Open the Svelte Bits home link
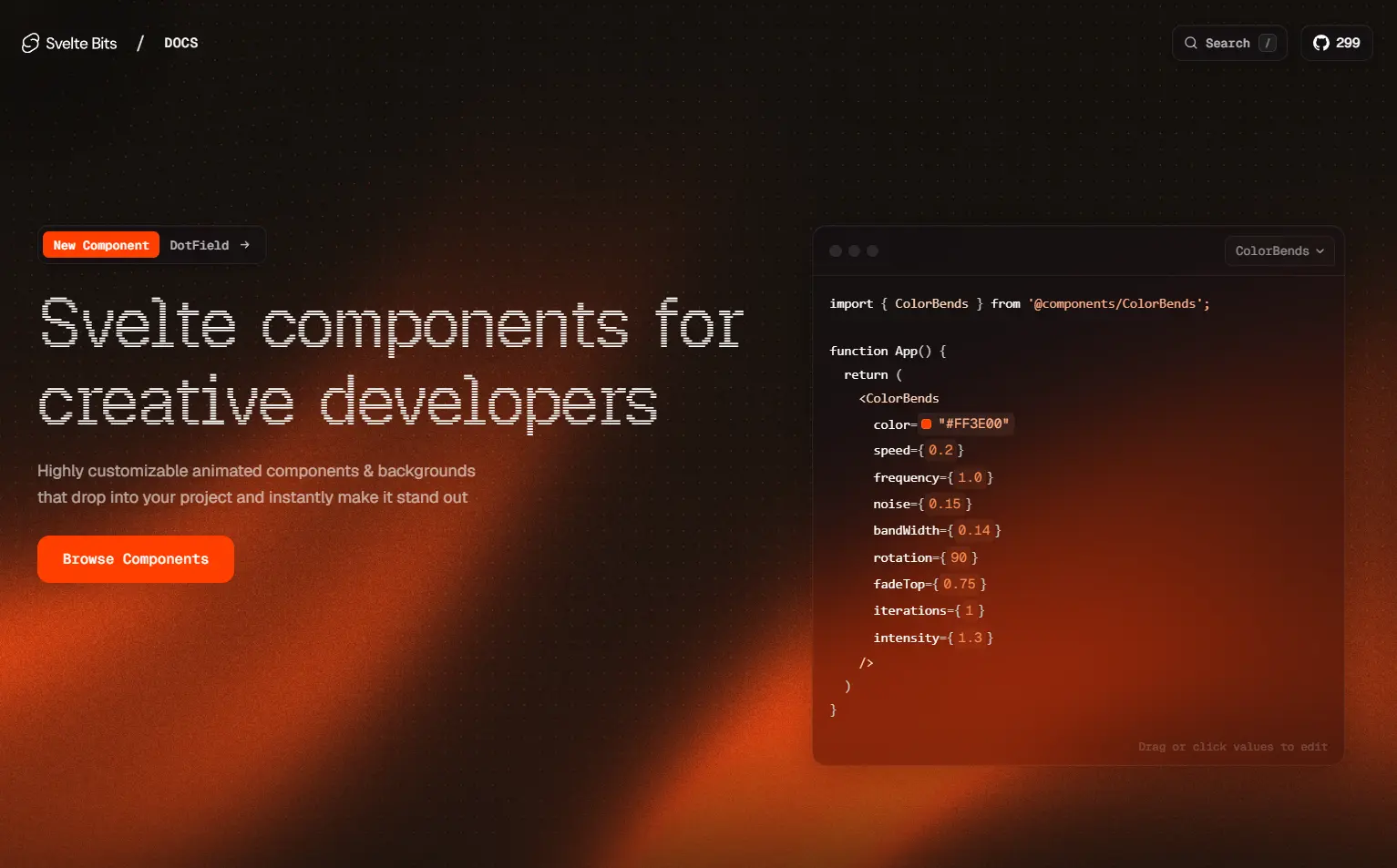This screenshot has height=868, width=1397. click(x=70, y=43)
